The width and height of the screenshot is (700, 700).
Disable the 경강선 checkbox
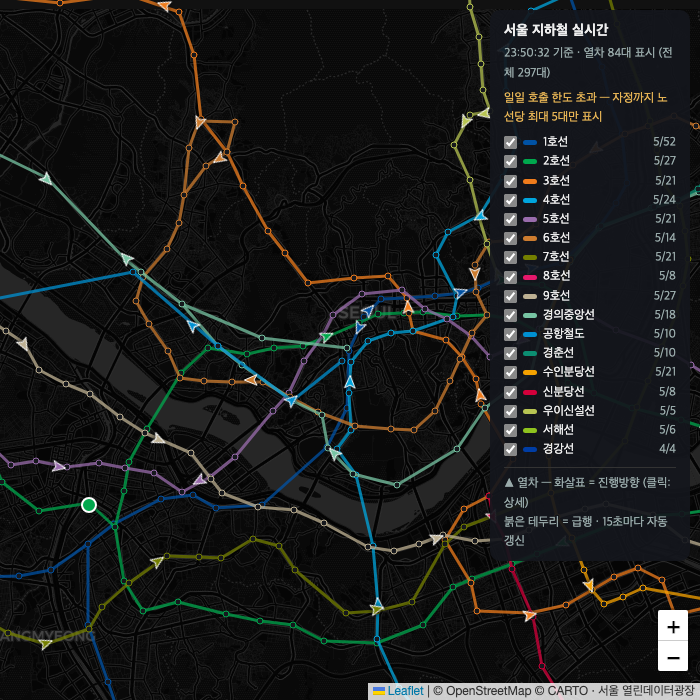pos(510,449)
